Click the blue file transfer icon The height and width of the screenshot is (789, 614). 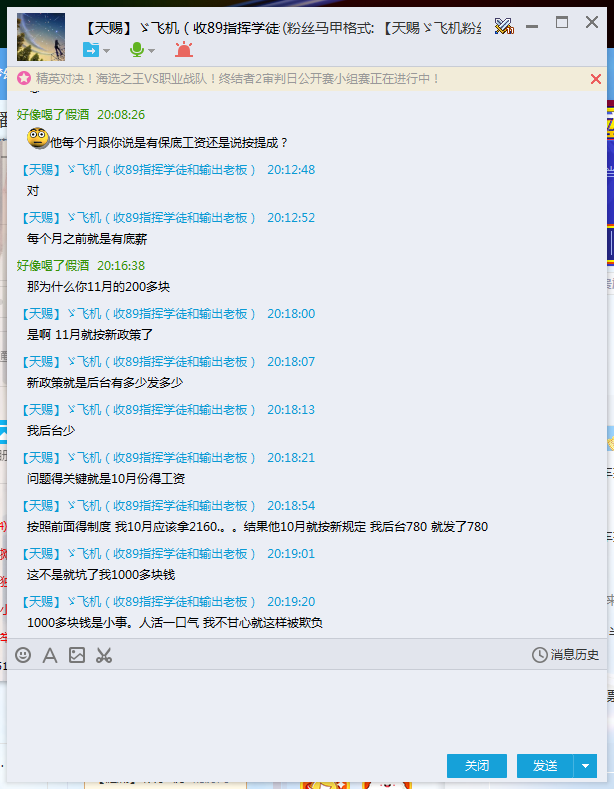(91, 50)
